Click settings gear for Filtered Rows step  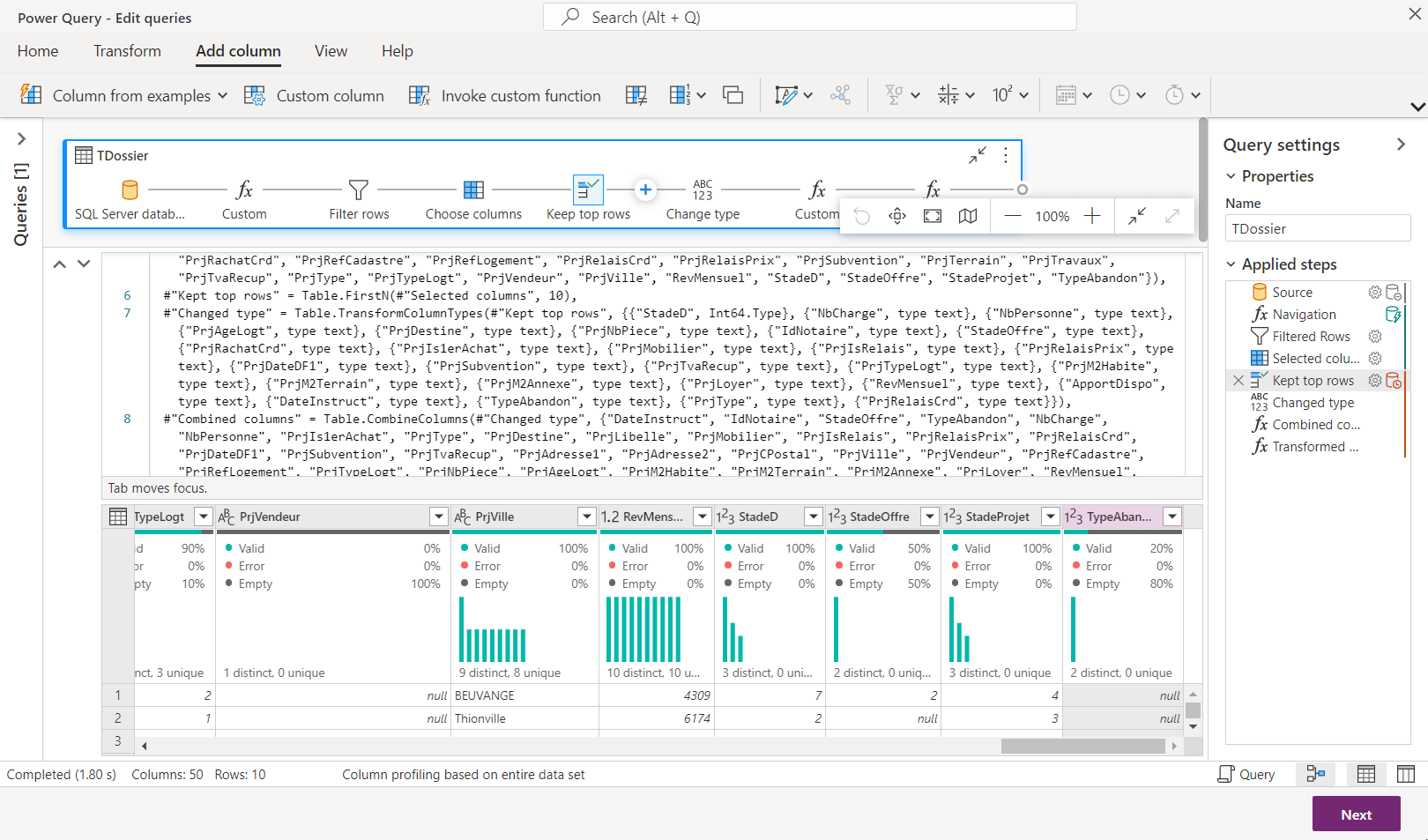coord(1374,337)
